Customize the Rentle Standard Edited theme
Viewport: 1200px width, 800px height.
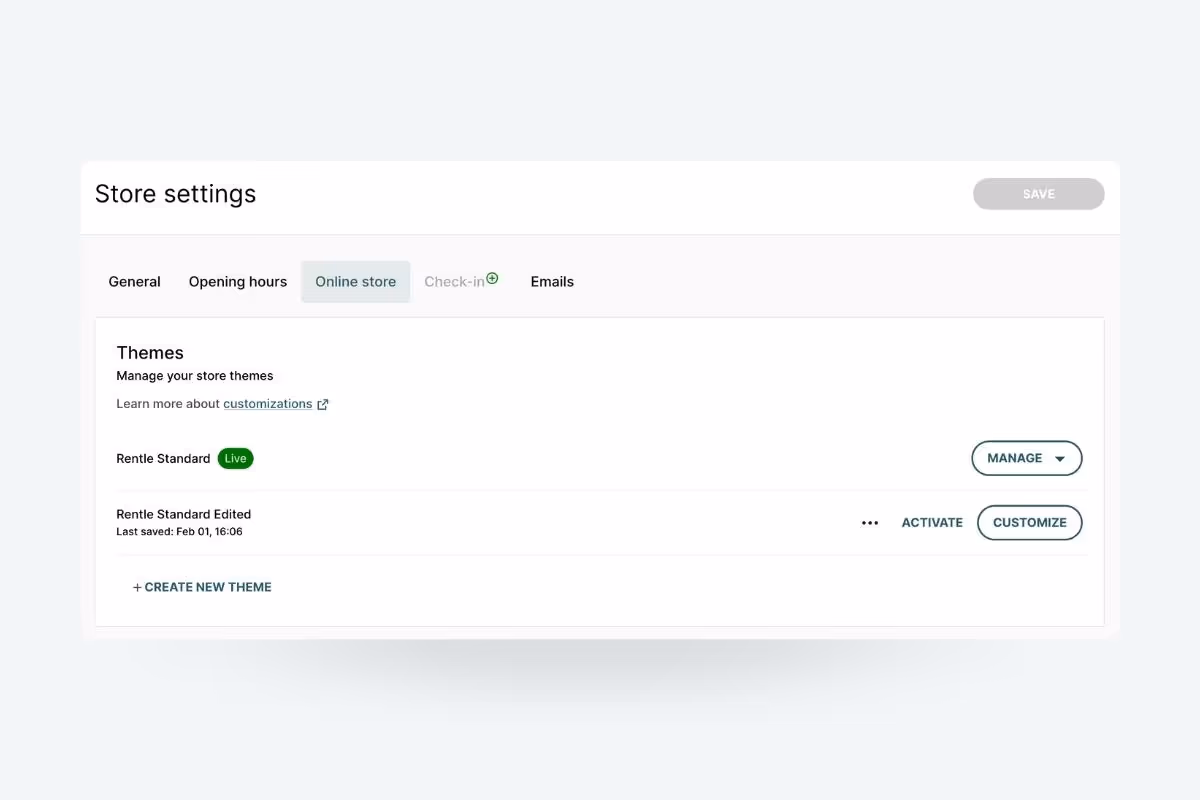pos(1029,522)
